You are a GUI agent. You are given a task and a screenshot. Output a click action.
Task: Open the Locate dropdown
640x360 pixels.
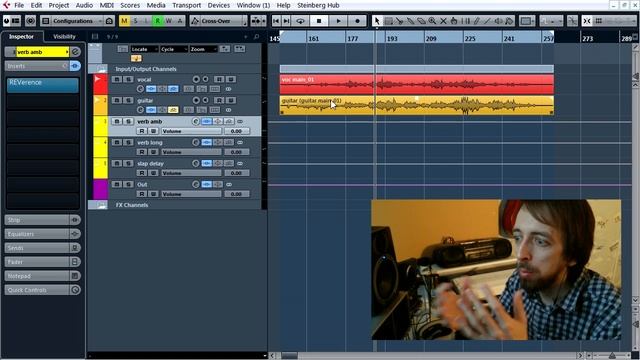(144, 49)
